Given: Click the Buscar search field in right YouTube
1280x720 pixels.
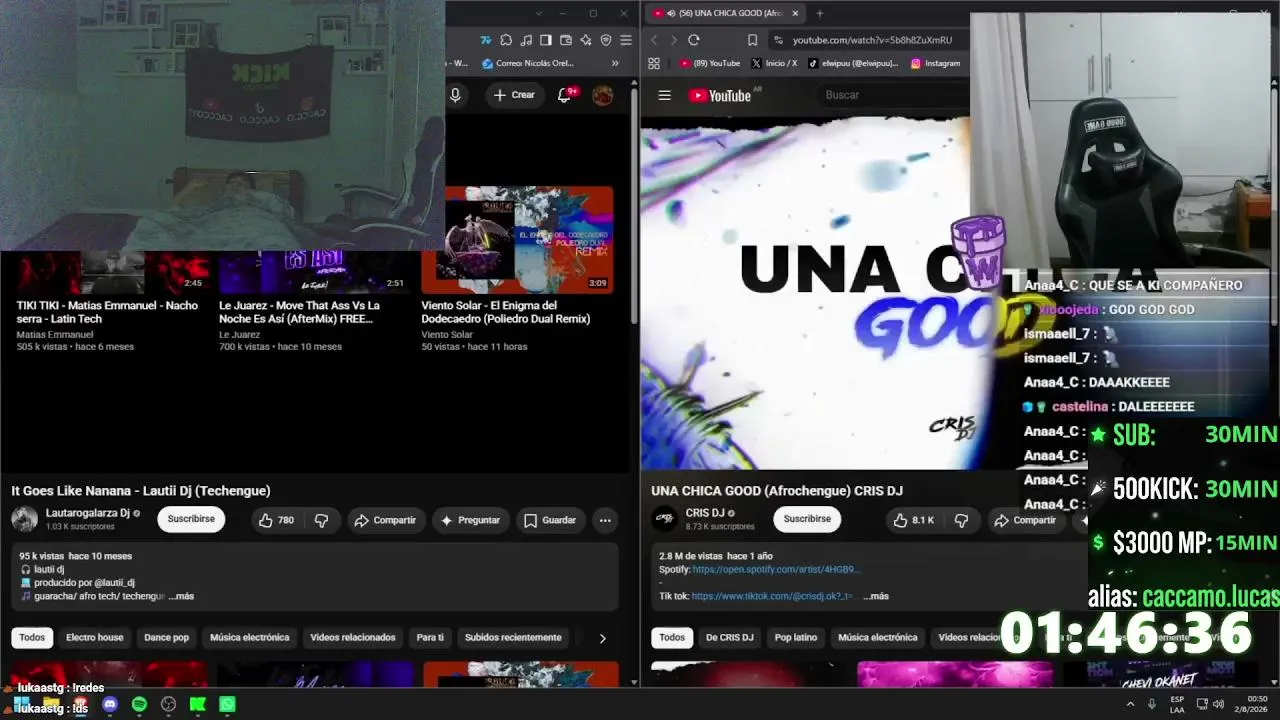Looking at the screenshot, I should [895, 95].
